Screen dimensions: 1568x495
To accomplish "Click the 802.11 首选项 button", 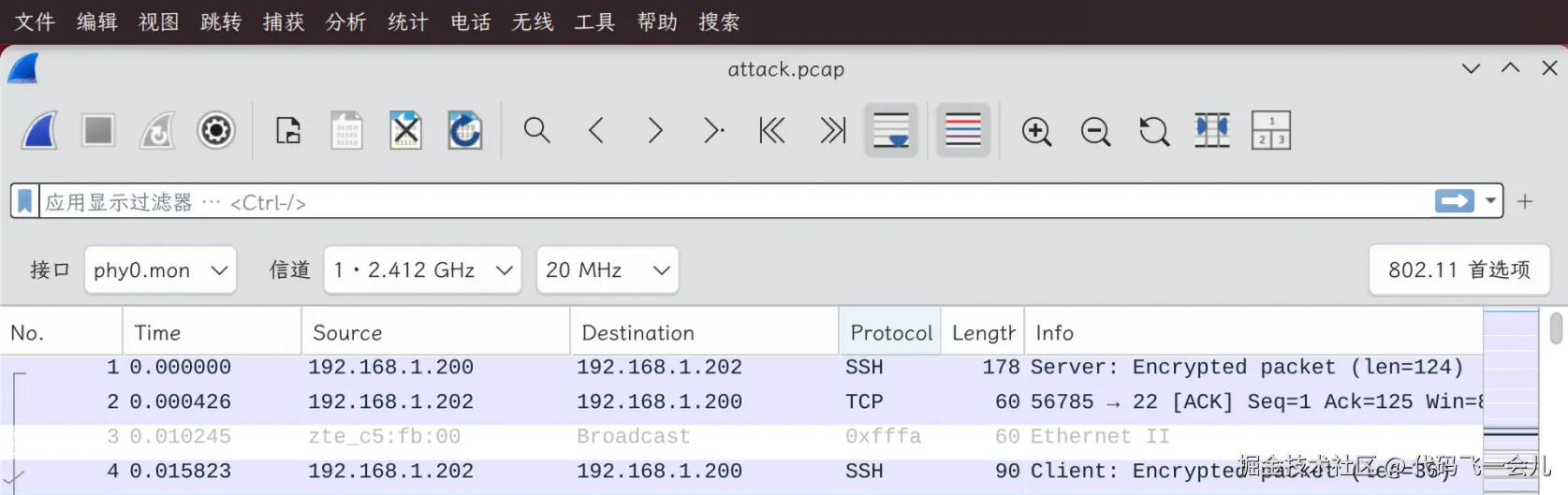I will coord(1458,270).
